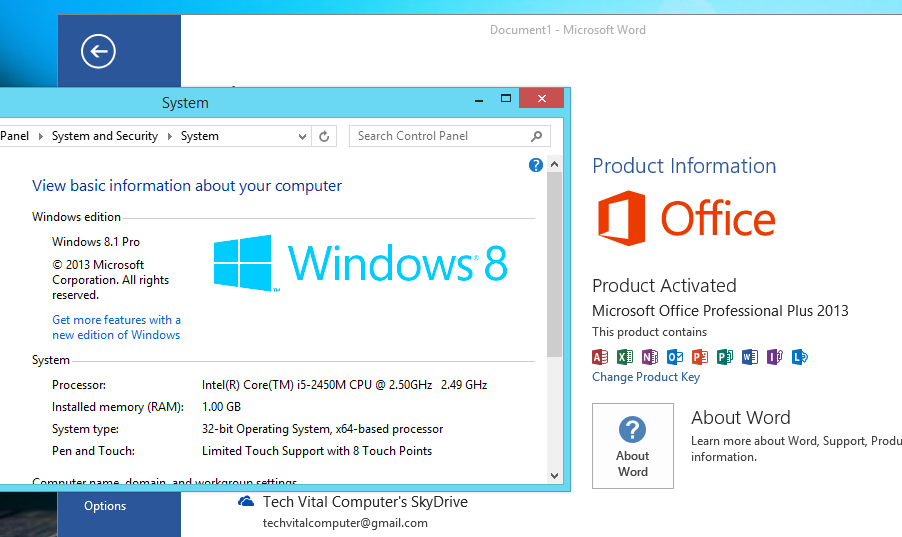
Task: Click the About Word heading text
Action: 741,417
